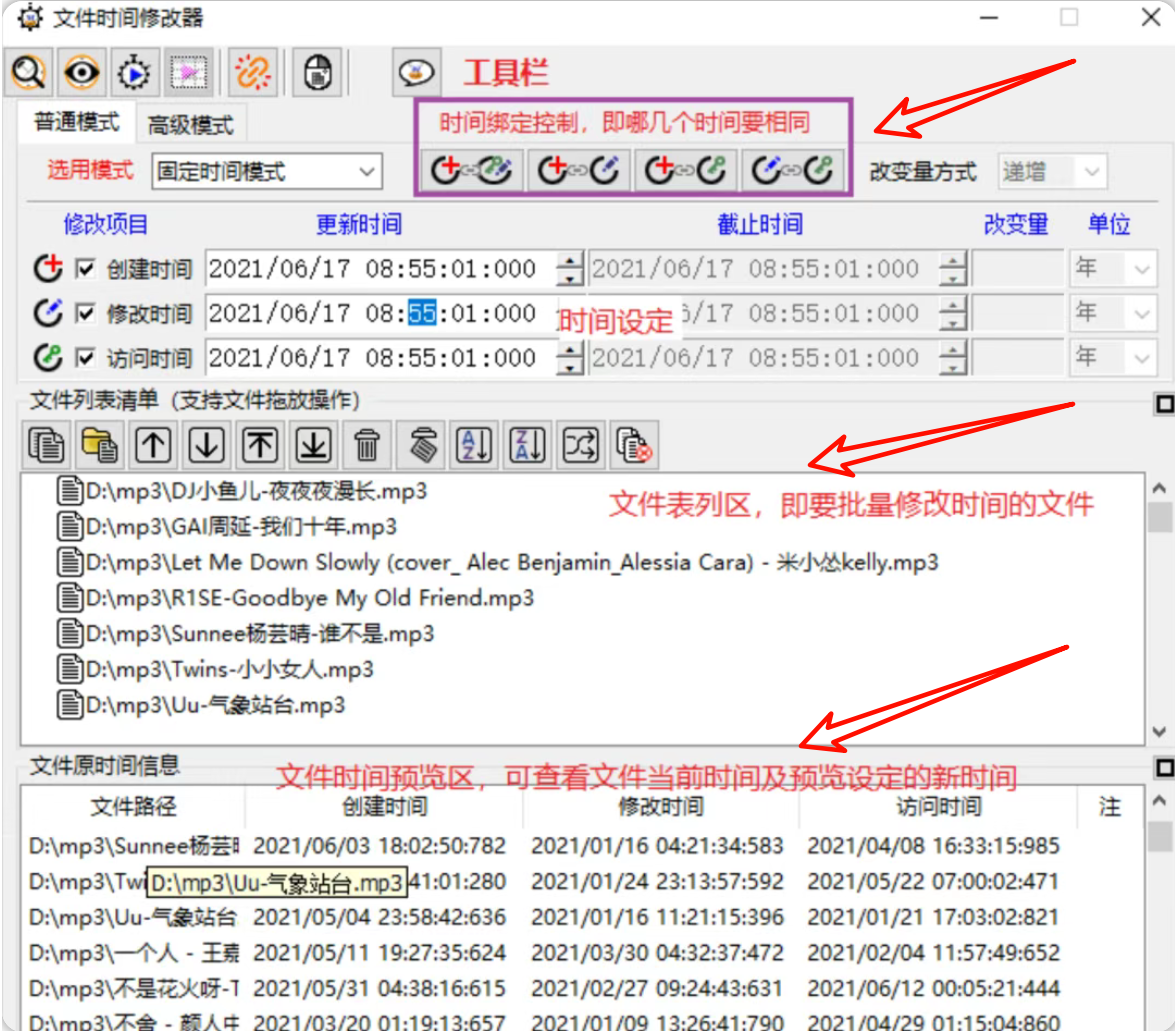Click the copy files list icon
Image resolution: width=1175 pixels, height=1031 pixels.
click(46, 445)
